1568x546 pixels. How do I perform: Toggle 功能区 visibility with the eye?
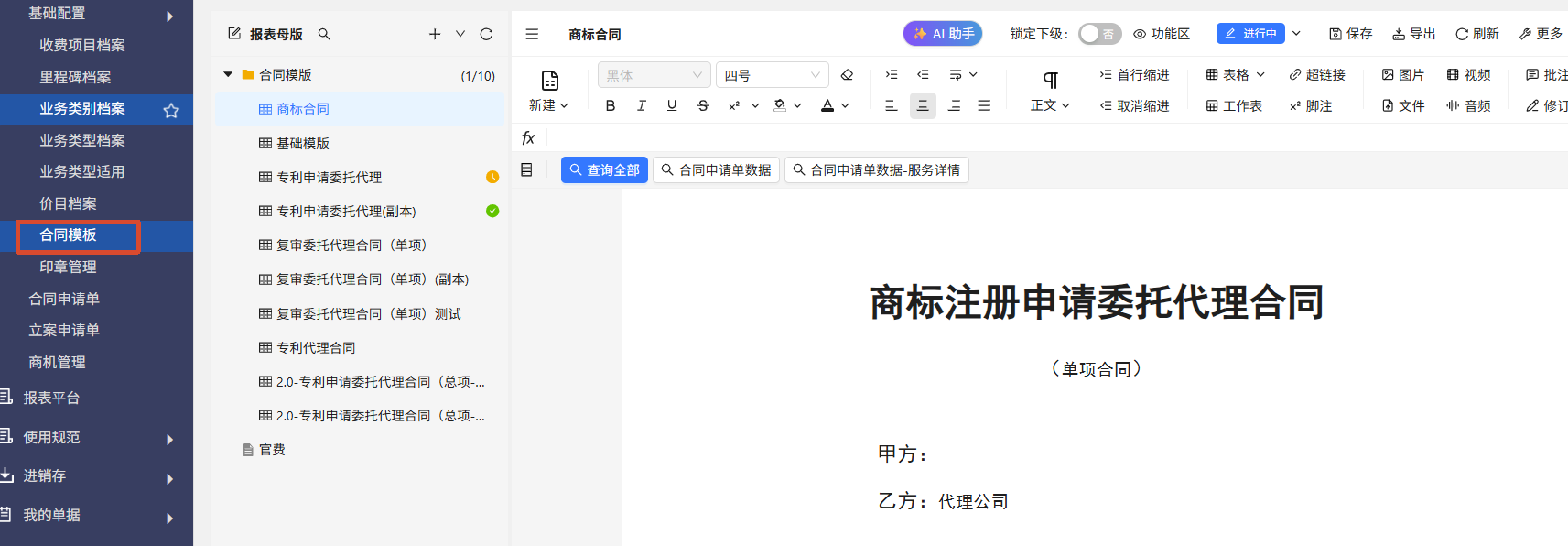1140,34
